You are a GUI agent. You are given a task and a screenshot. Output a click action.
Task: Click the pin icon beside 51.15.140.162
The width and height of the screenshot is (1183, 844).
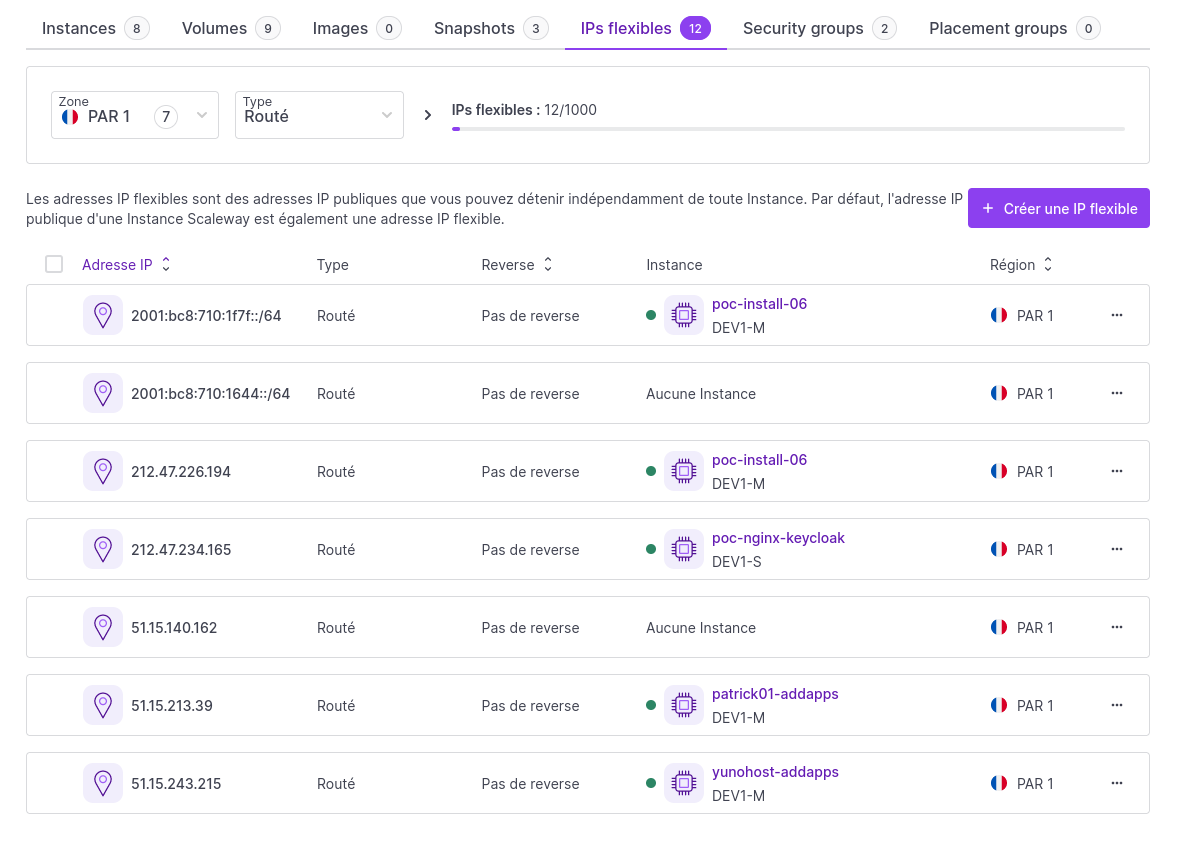103,627
